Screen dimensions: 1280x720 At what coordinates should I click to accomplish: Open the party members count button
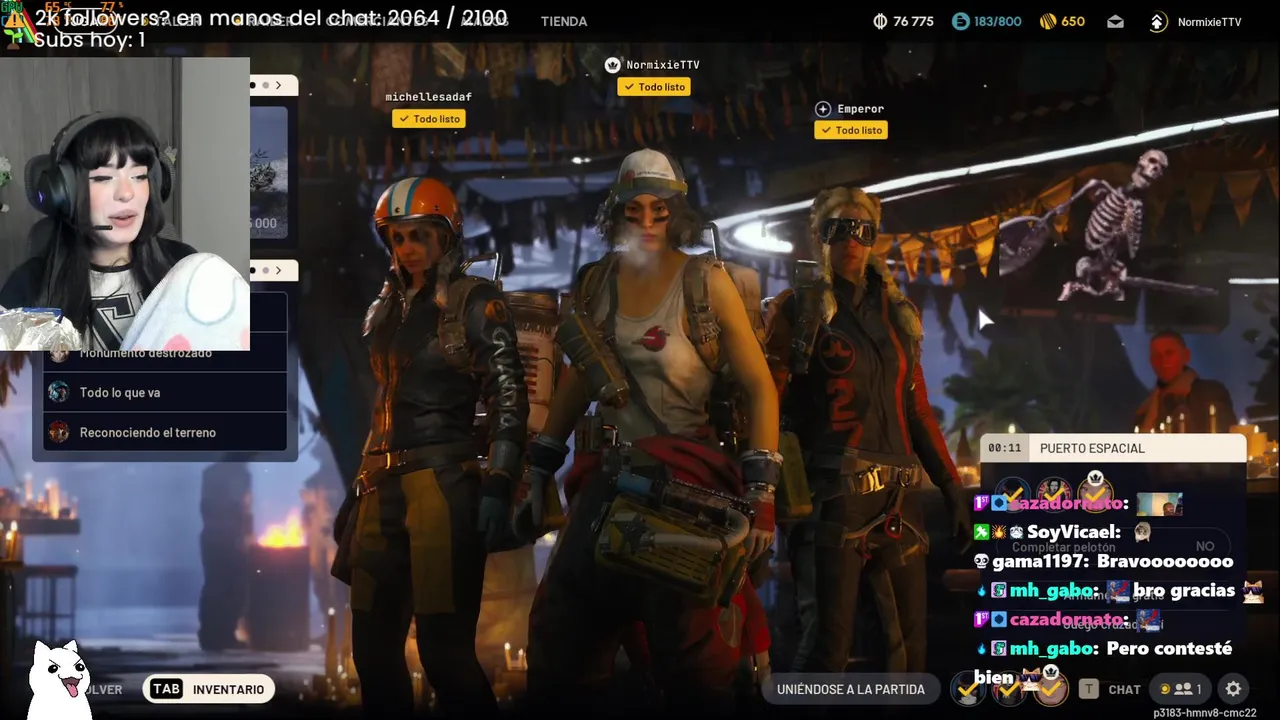[x=1179, y=689]
